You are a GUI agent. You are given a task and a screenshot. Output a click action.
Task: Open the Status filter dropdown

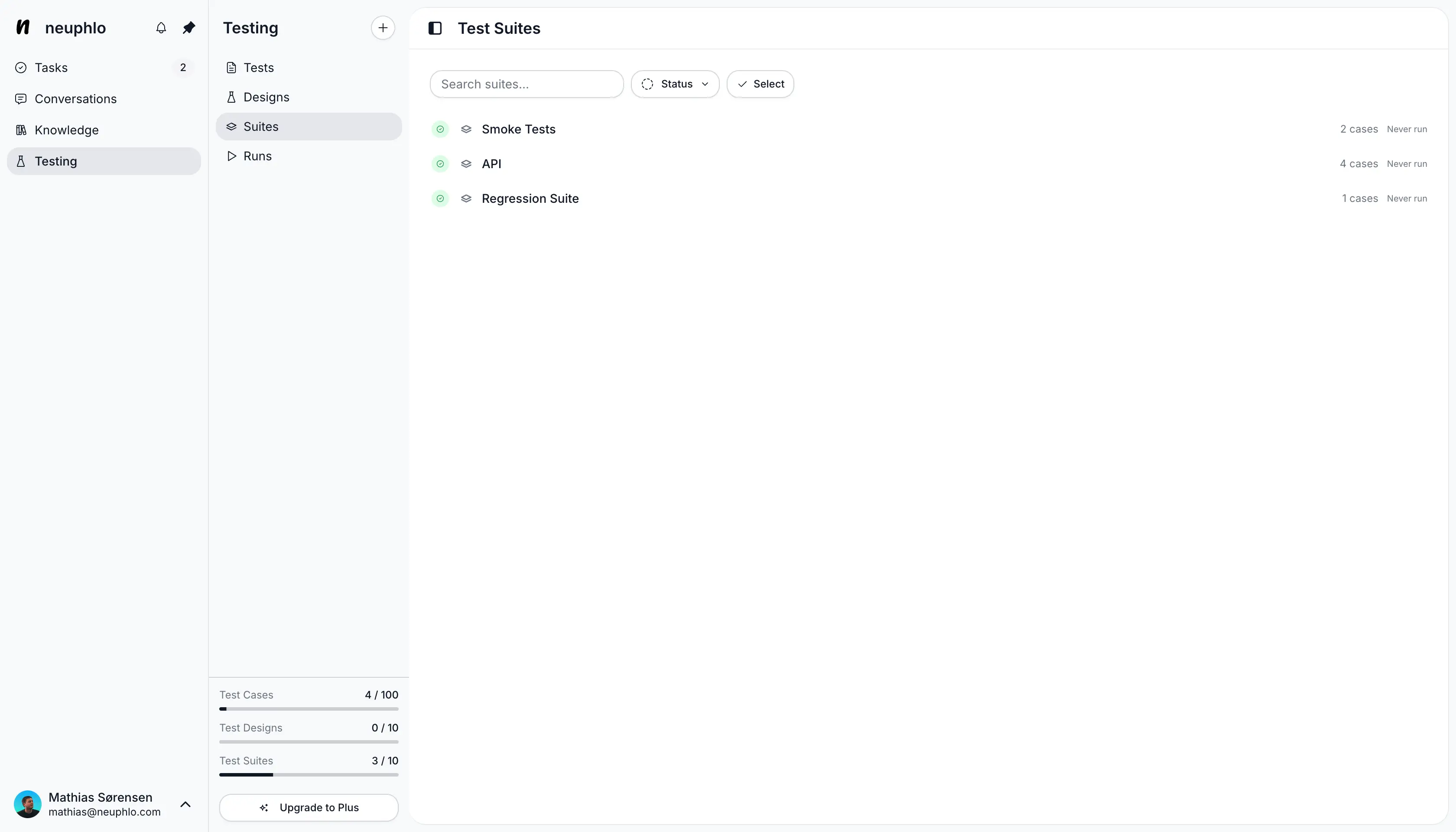coord(675,84)
